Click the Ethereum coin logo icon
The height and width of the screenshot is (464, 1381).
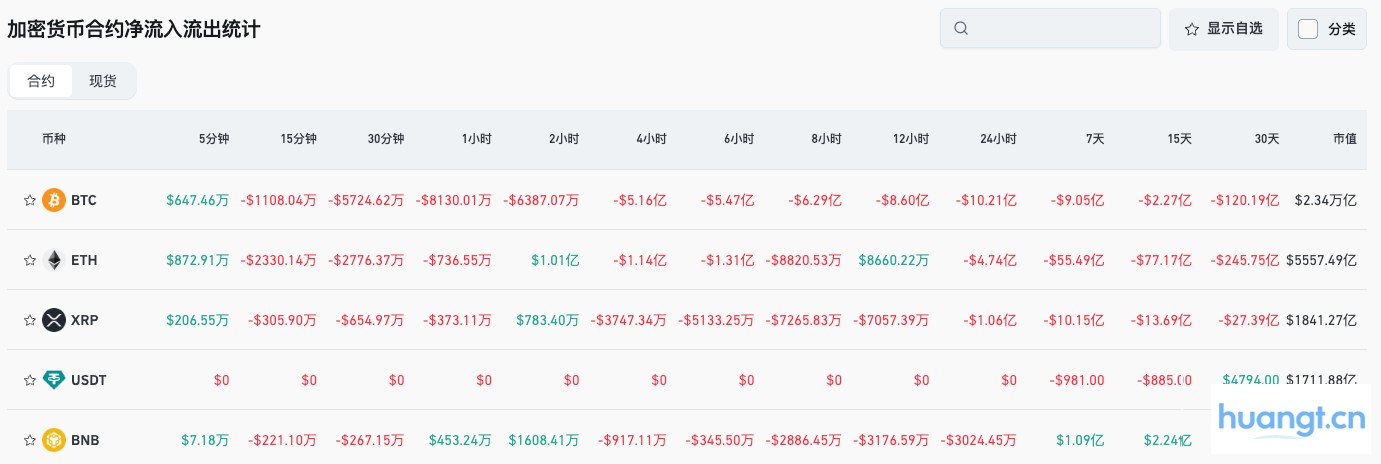pos(54,260)
